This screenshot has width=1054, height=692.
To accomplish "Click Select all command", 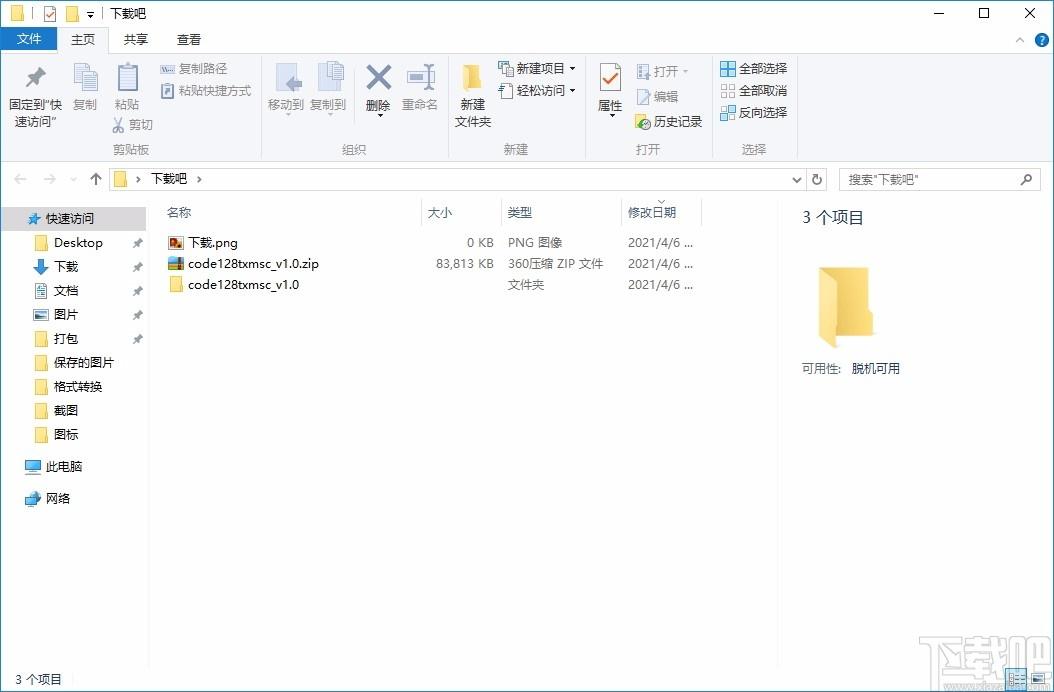I will click(754, 69).
